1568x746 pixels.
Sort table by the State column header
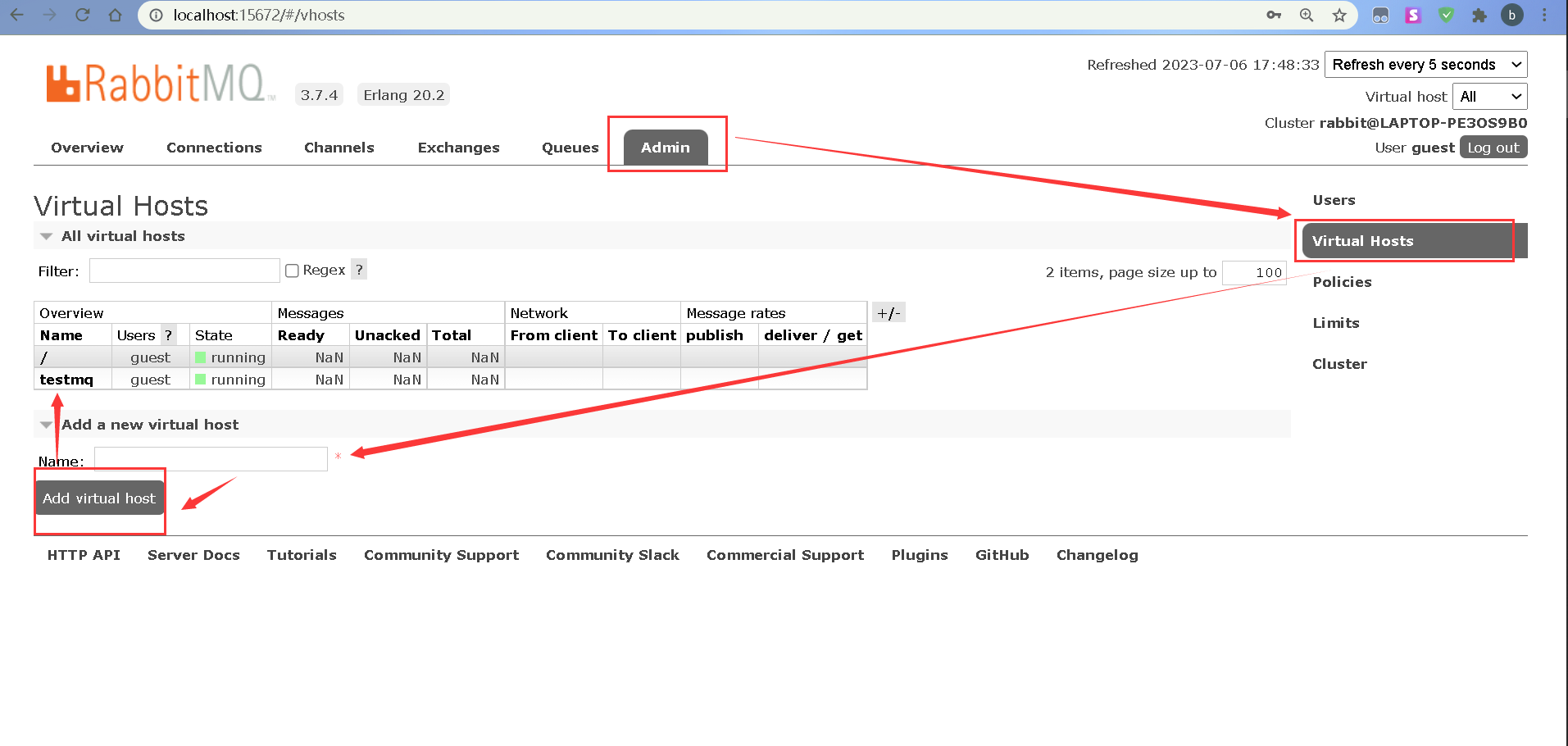tap(213, 335)
